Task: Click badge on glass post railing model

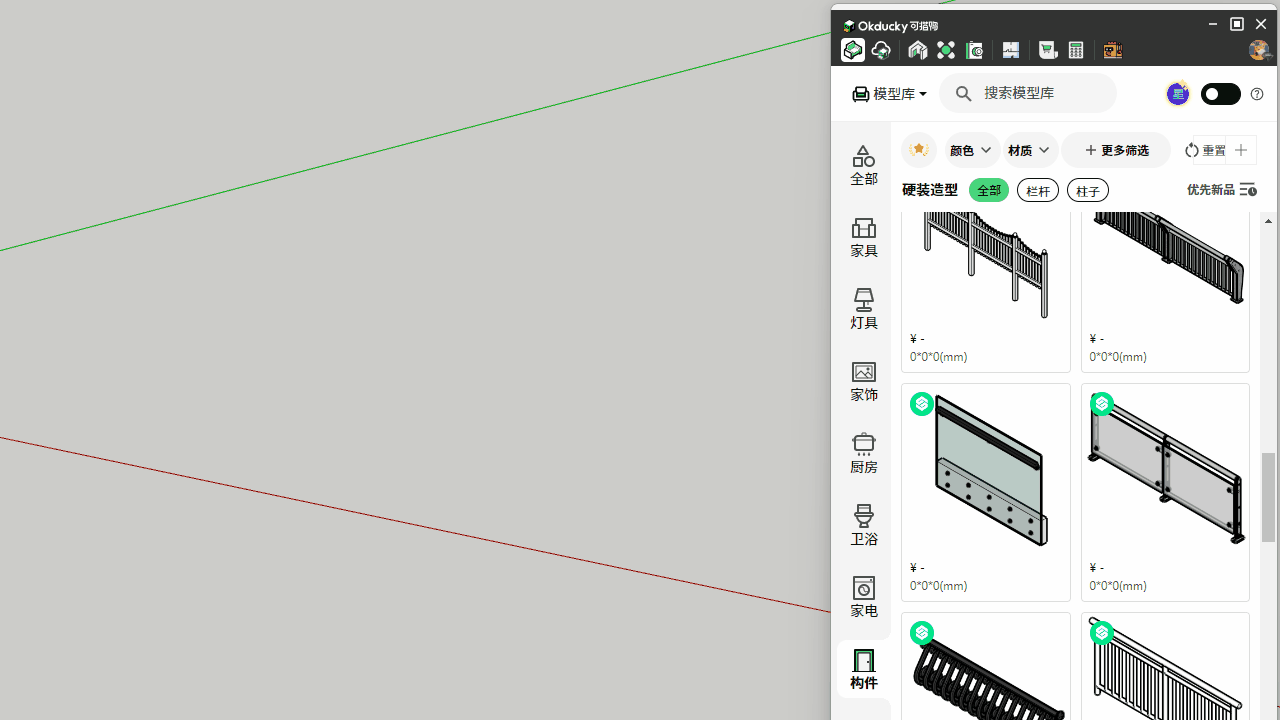Action: [1102, 404]
